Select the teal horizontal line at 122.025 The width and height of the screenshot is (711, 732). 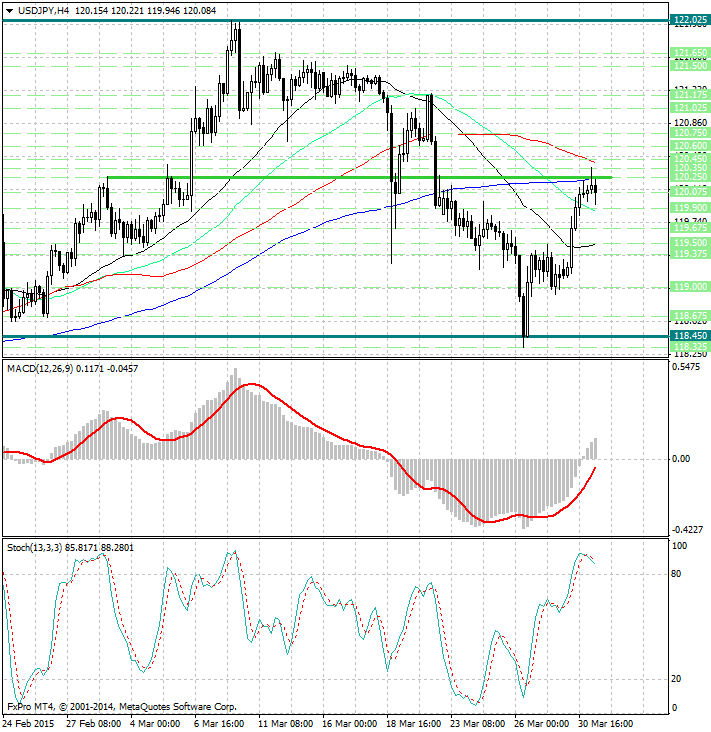pos(335,21)
